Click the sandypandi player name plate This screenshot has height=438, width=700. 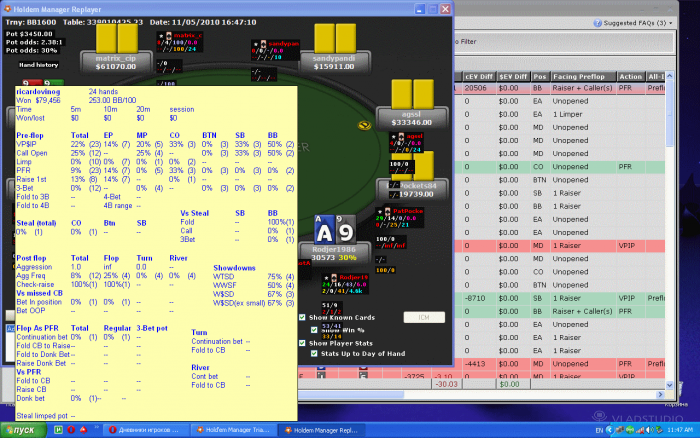(x=334, y=63)
